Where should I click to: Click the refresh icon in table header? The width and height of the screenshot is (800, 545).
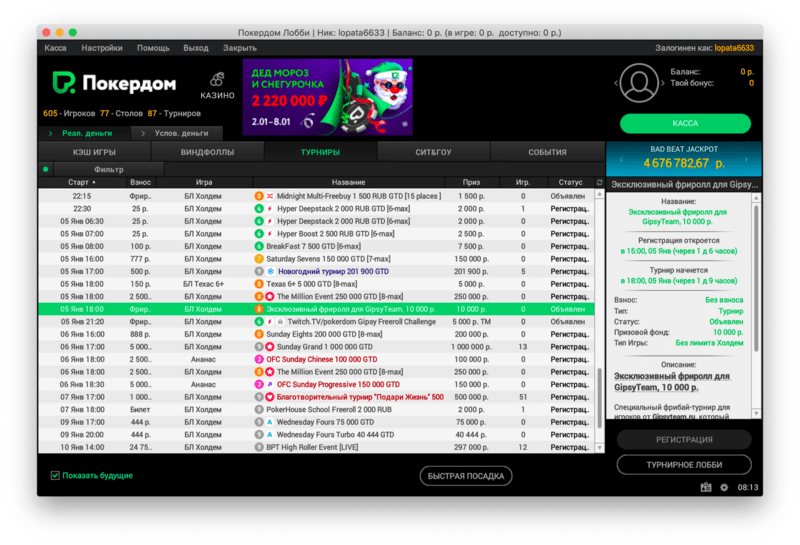tap(600, 183)
